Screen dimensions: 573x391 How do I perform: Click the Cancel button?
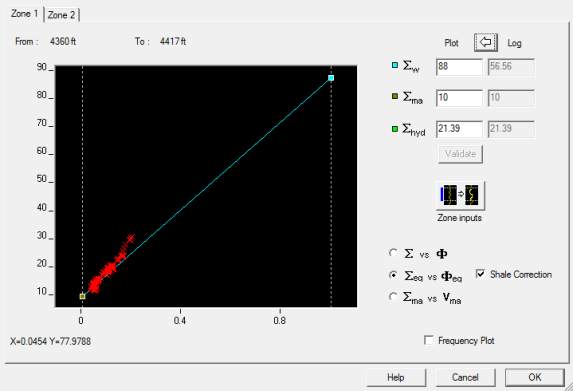pos(465,377)
